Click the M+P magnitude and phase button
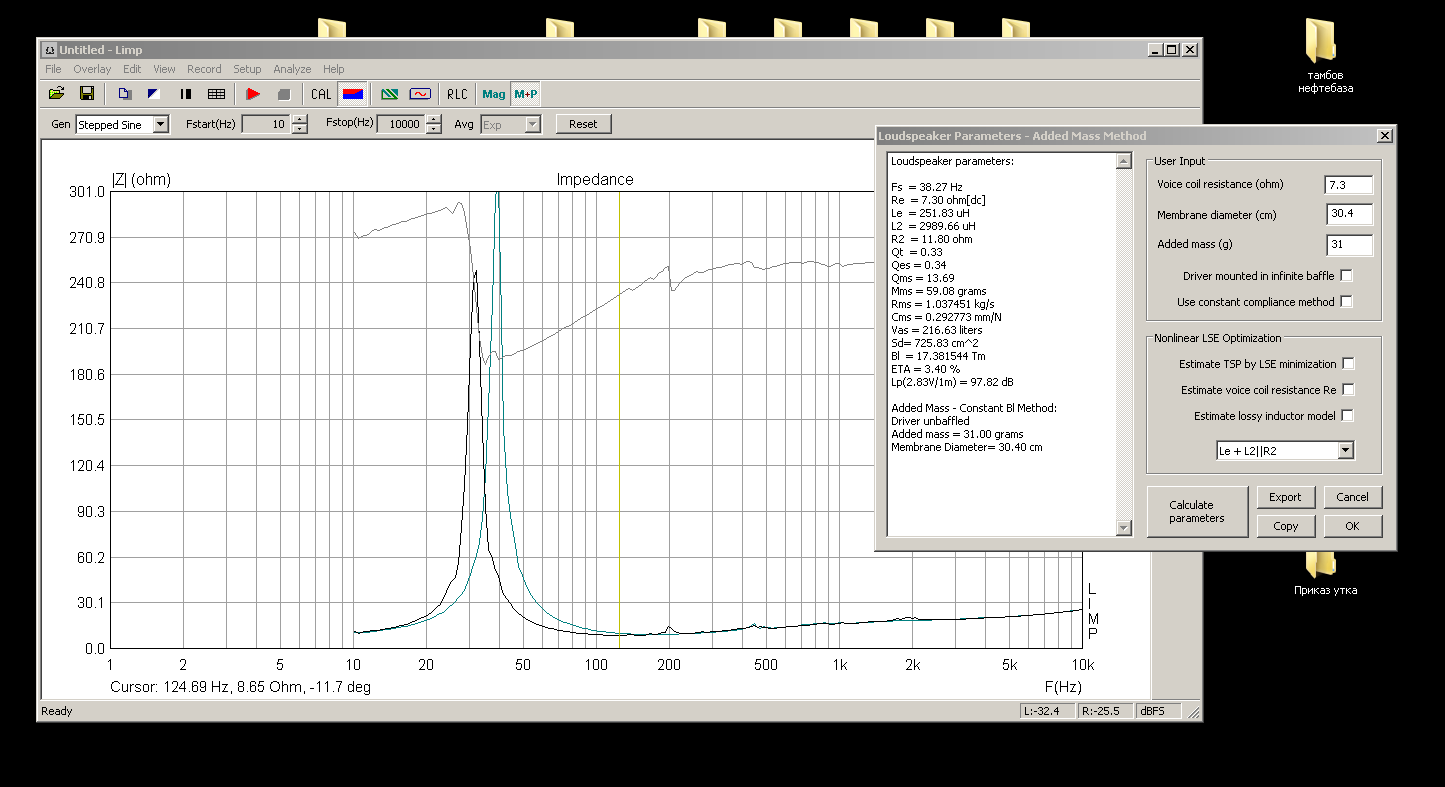1445x787 pixels. [525, 94]
